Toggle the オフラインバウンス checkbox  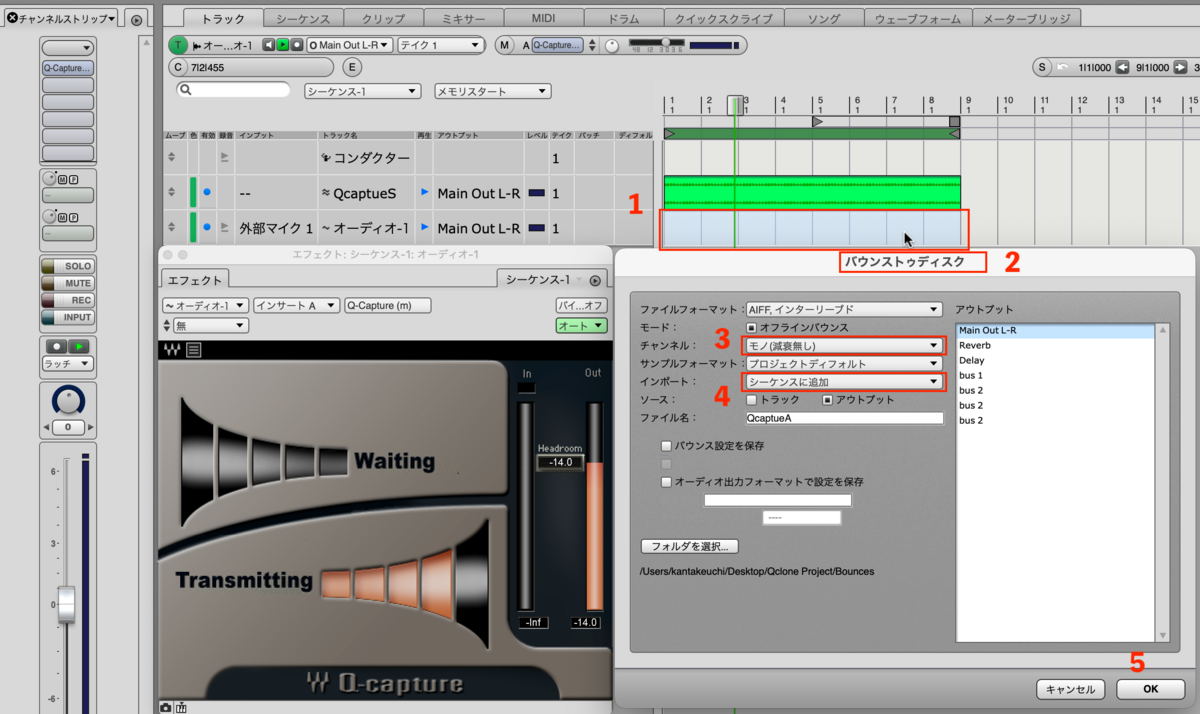pos(751,327)
